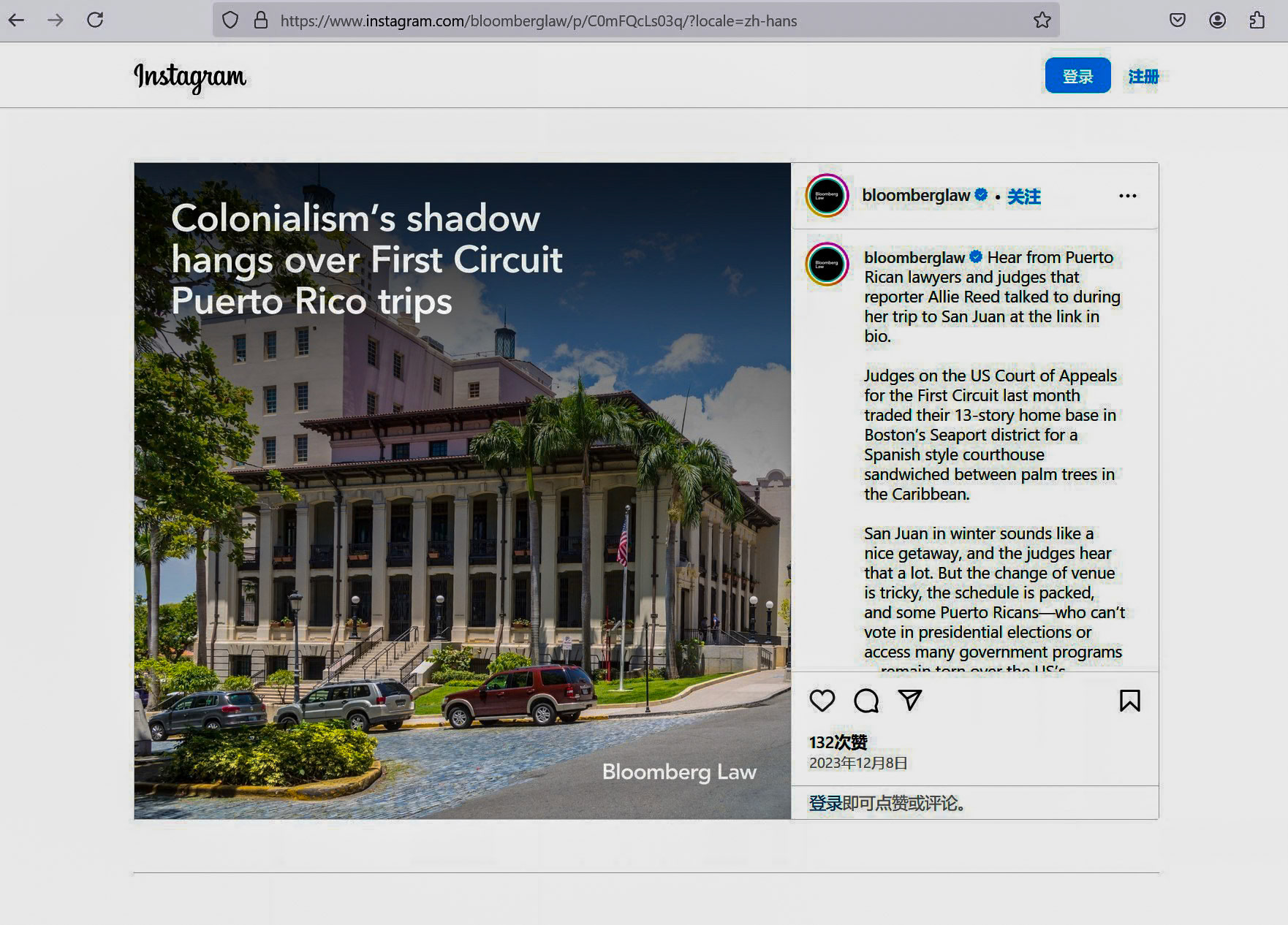Click the 2023年12月8日 post date
This screenshot has height=925, width=1288.
(x=858, y=763)
